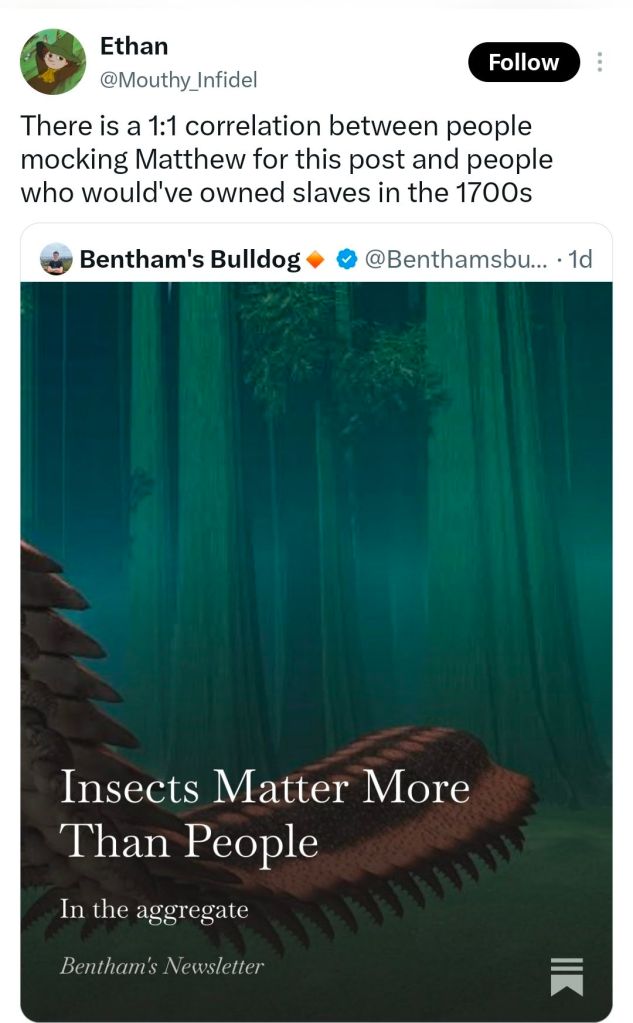Image resolution: width=633 pixels, height=1023 pixels.
Task: Open the Bentham's Newsletter label
Action: coord(162,966)
